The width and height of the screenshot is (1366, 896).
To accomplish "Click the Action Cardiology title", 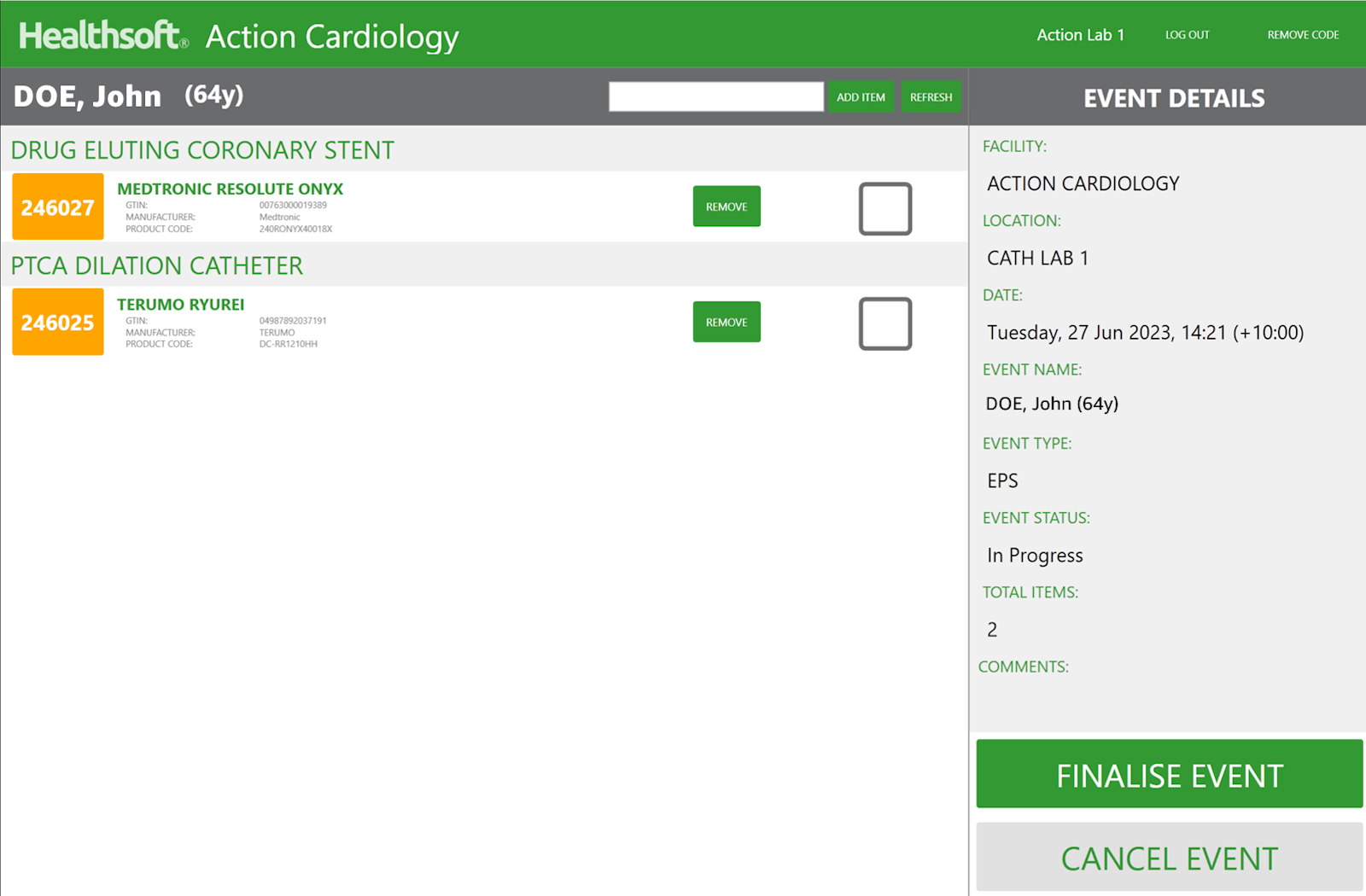I will (x=331, y=37).
